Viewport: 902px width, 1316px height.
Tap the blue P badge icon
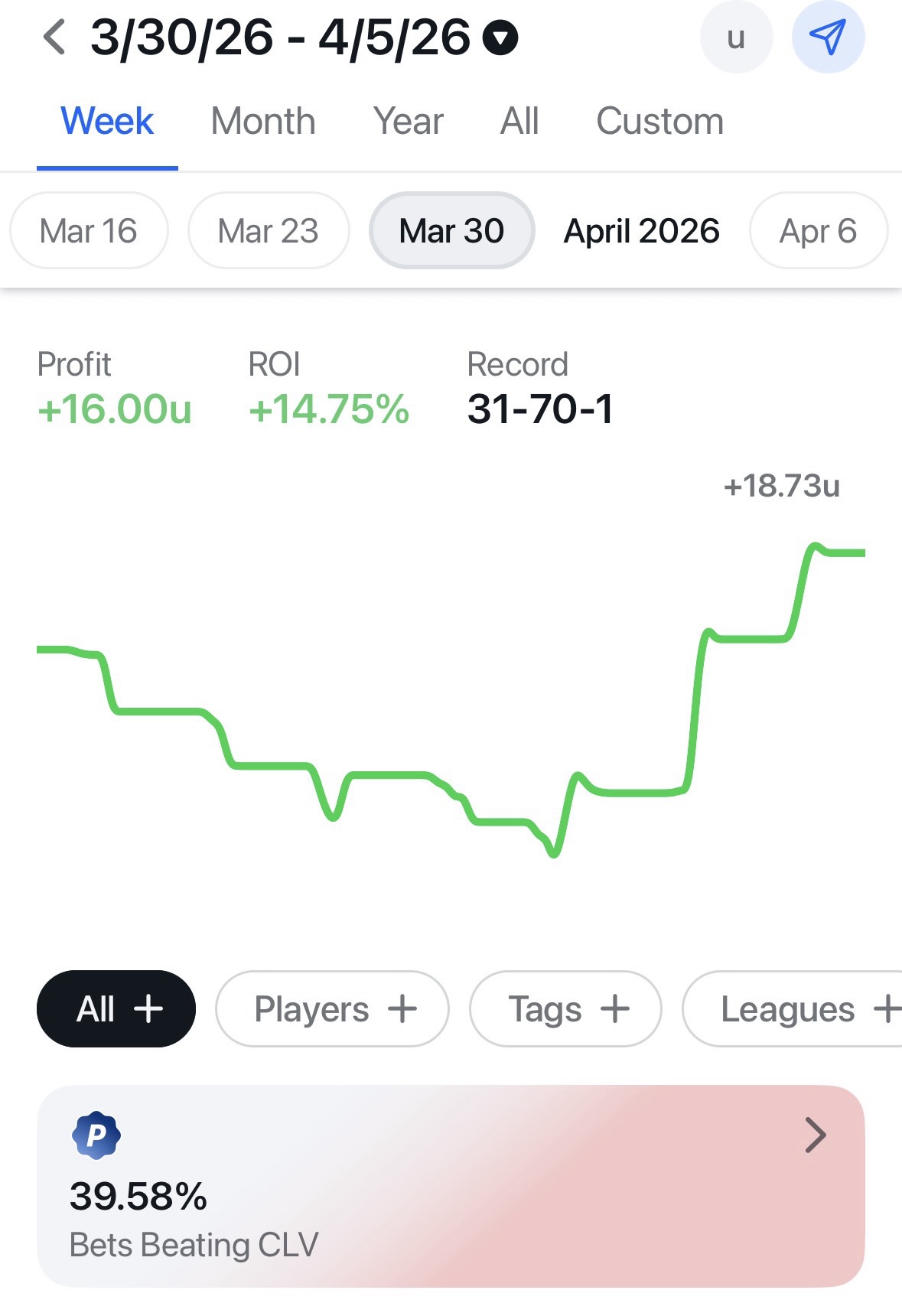pos(96,1135)
